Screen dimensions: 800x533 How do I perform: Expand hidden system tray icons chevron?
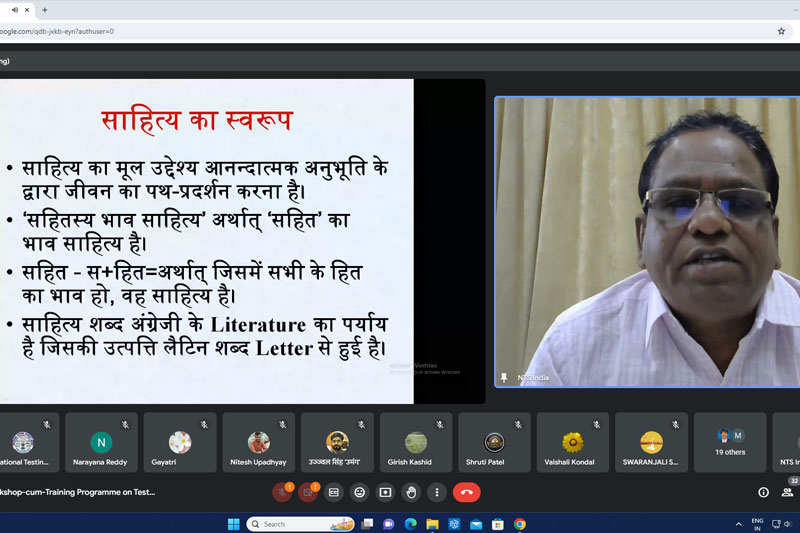coord(738,524)
